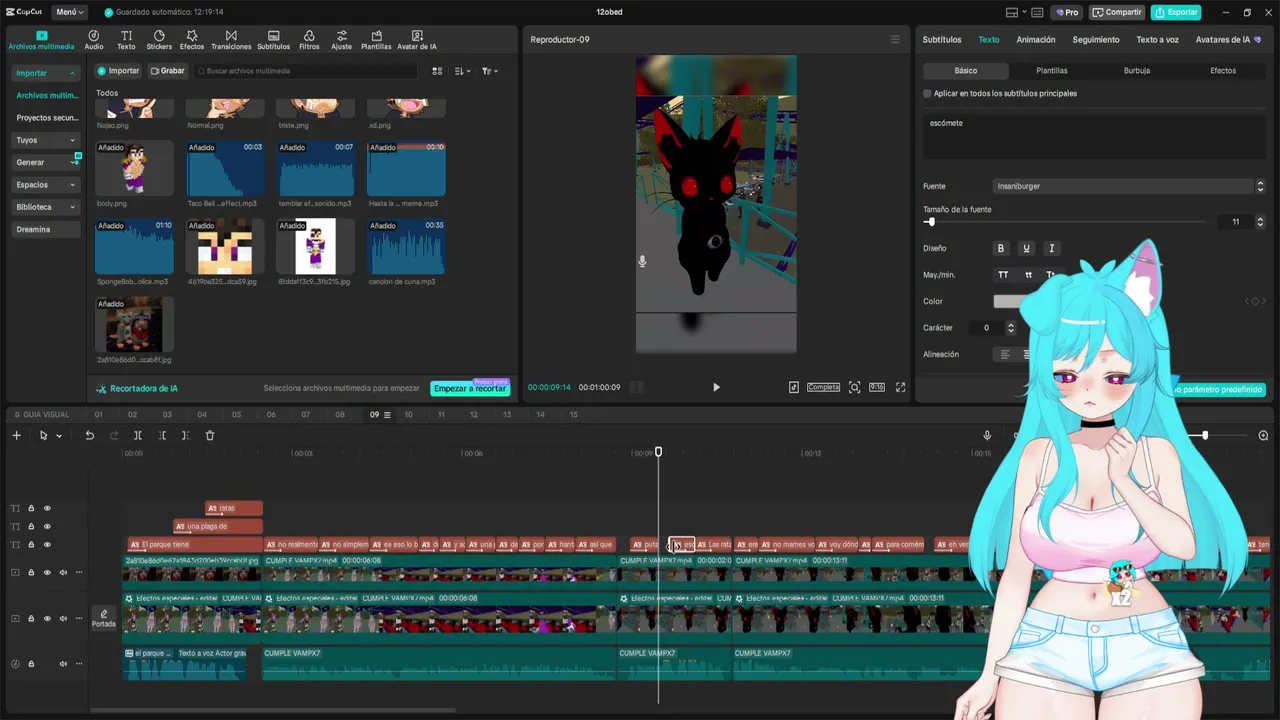Open the Portada cover editor
This screenshot has width=1280, height=720.
(104, 618)
